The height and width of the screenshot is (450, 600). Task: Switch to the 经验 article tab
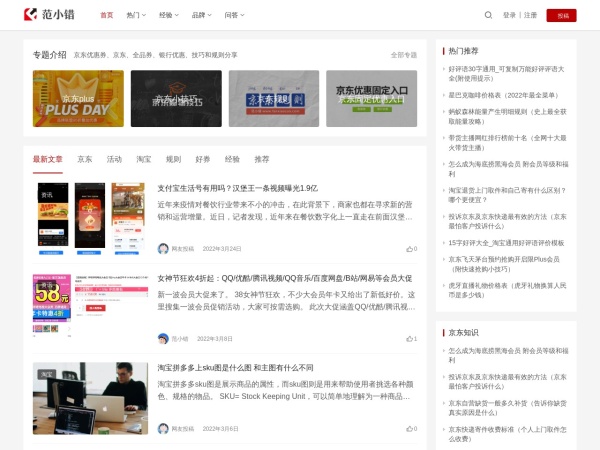232,159
